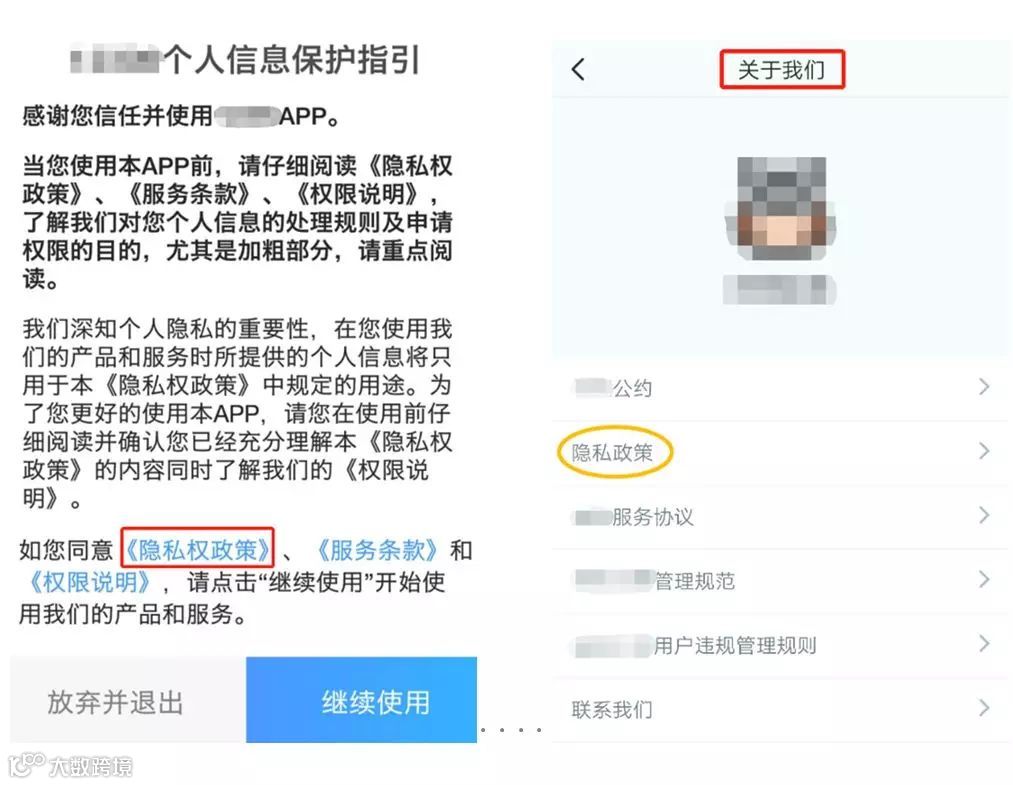Image resolution: width=1013 pixels, height=785 pixels.
Task: Click the 隐私政策 row chevron arrow
Action: pyautogui.click(x=984, y=451)
